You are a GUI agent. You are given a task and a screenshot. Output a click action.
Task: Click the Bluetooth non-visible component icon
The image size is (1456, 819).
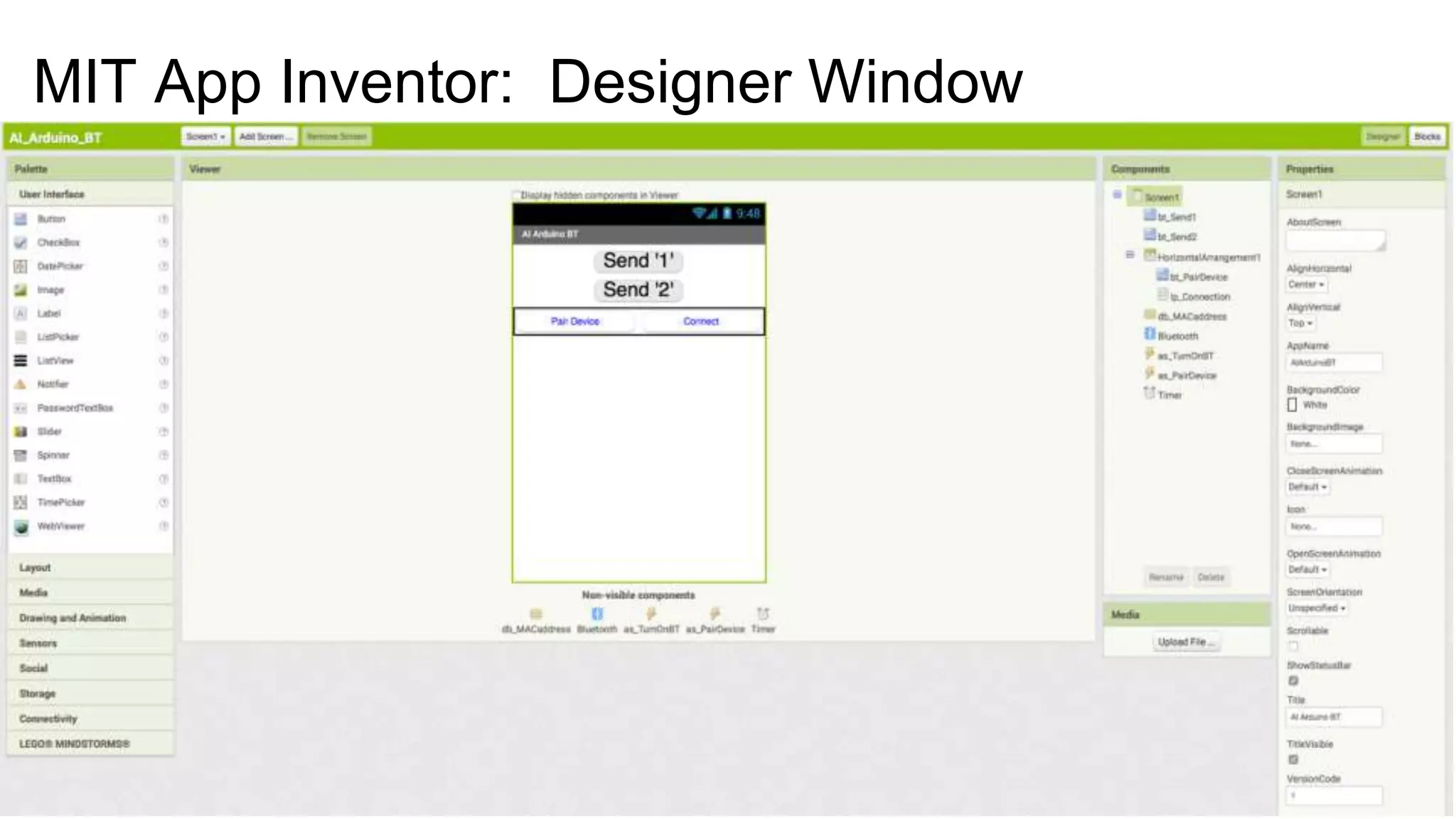click(x=597, y=614)
